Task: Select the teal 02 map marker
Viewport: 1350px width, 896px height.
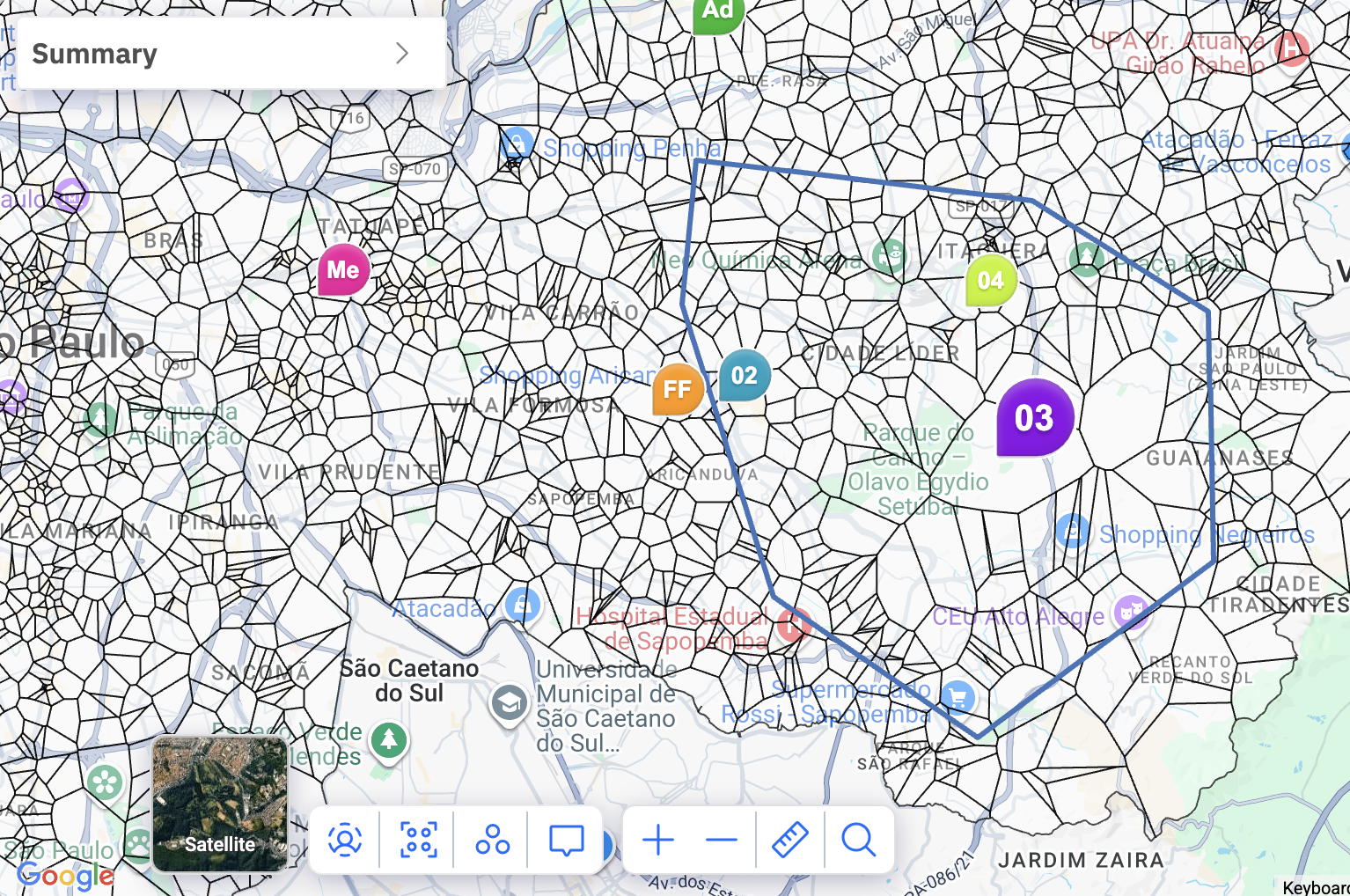Action: pyautogui.click(x=745, y=375)
